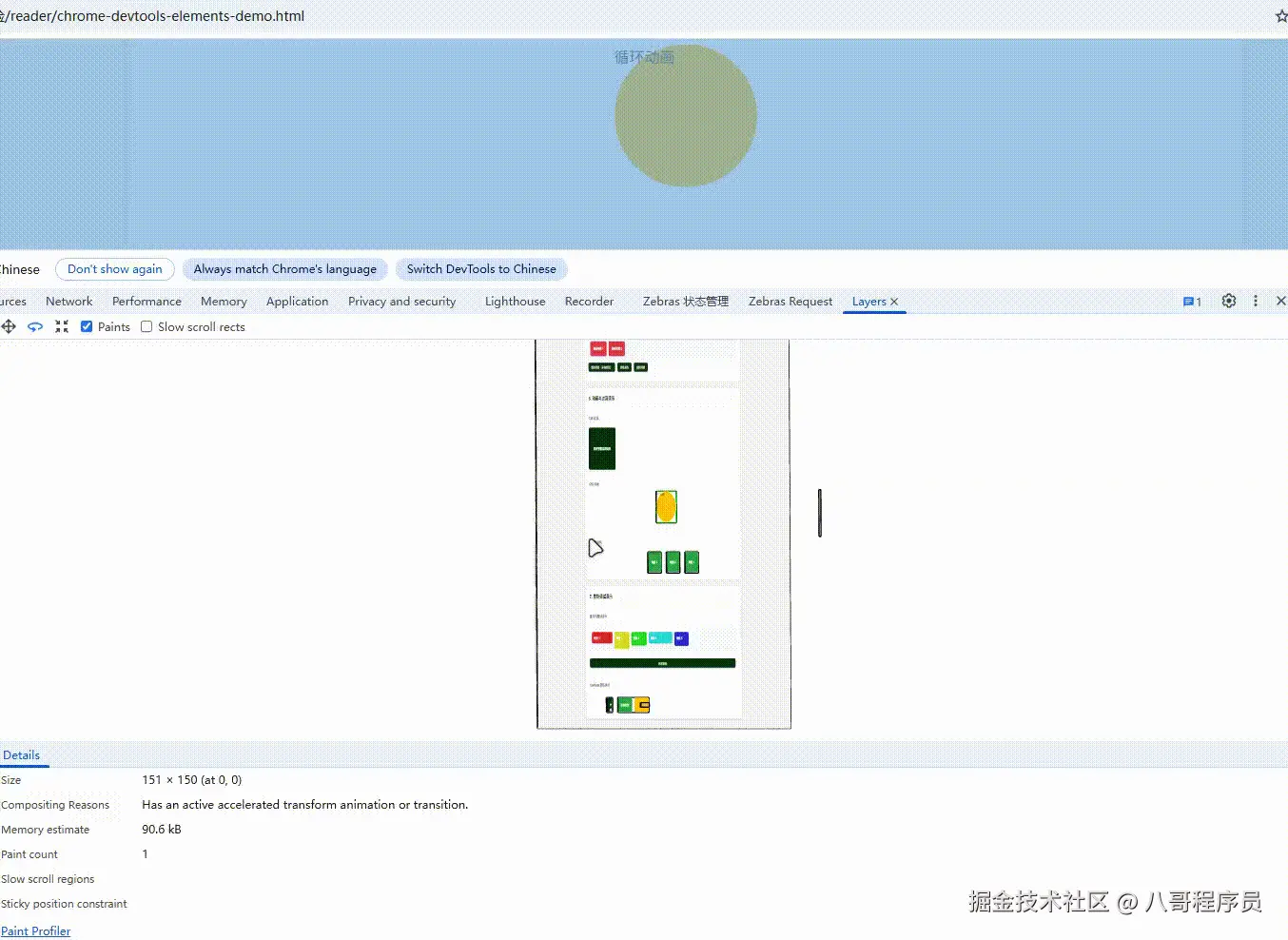
Task: Click the Don't show again button
Action: click(x=114, y=268)
